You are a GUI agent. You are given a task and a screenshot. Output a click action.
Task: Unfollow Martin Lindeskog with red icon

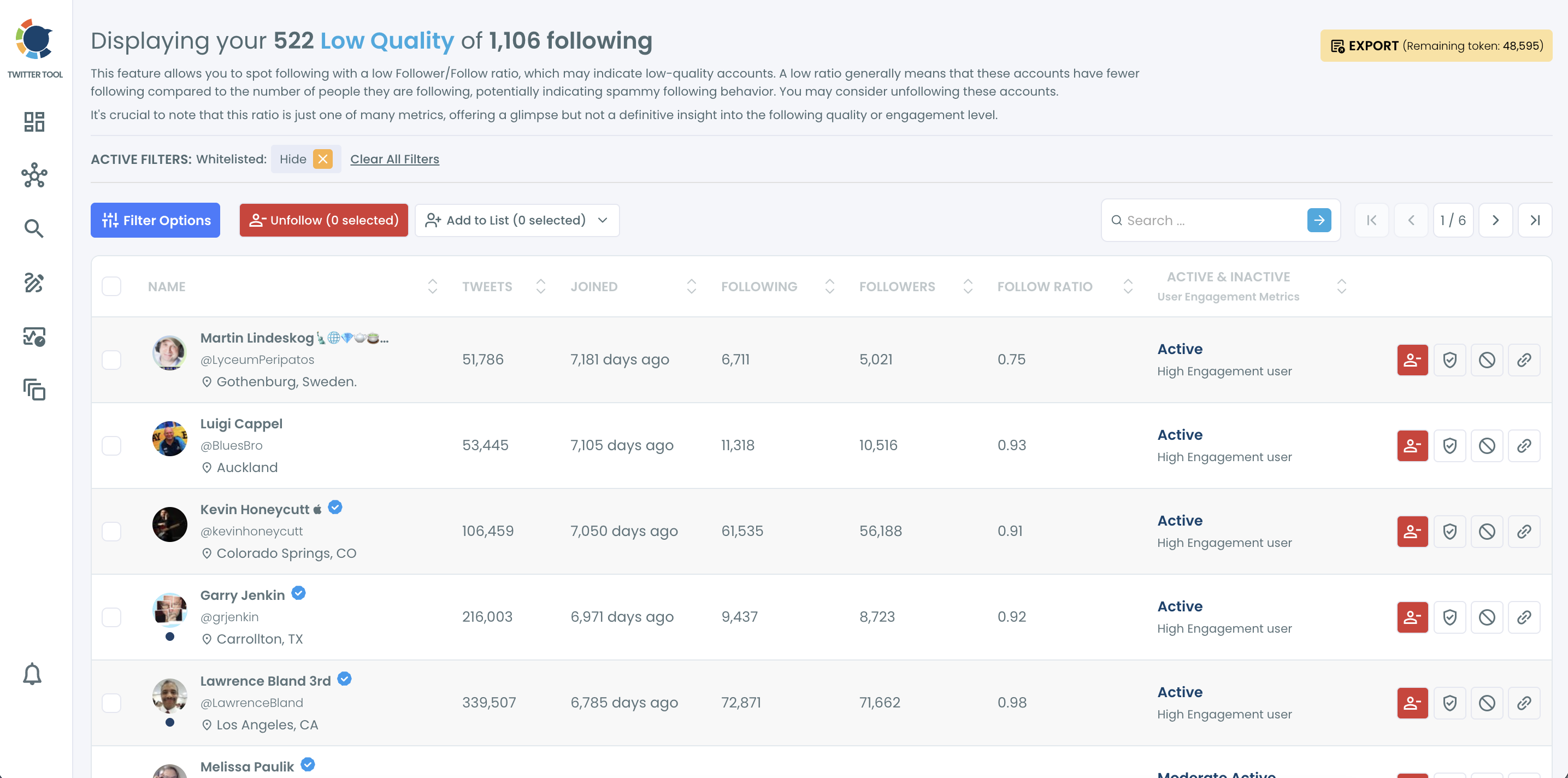[1412, 360]
